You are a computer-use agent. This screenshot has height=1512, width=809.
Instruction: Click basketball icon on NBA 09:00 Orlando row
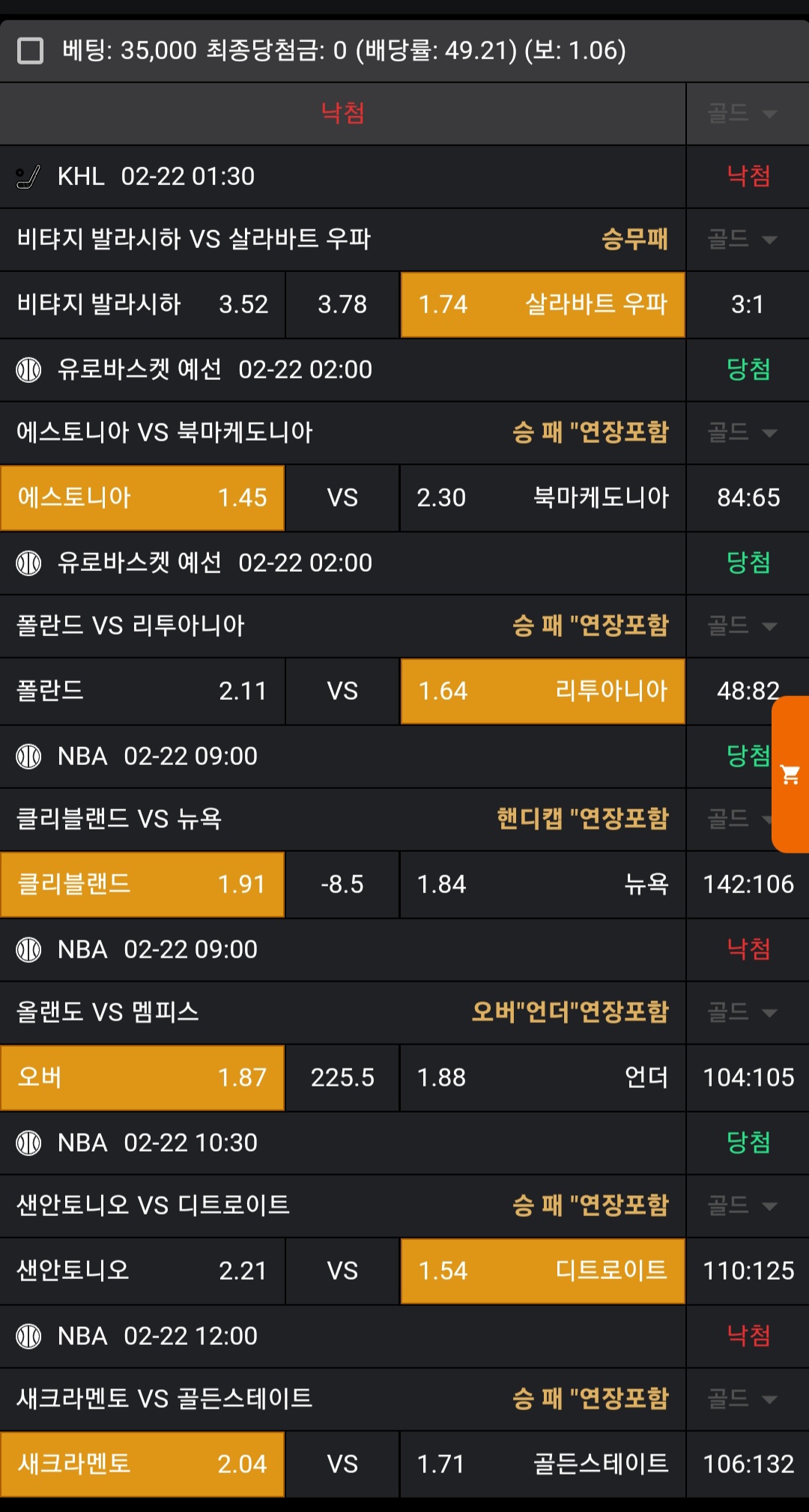point(28,949)
